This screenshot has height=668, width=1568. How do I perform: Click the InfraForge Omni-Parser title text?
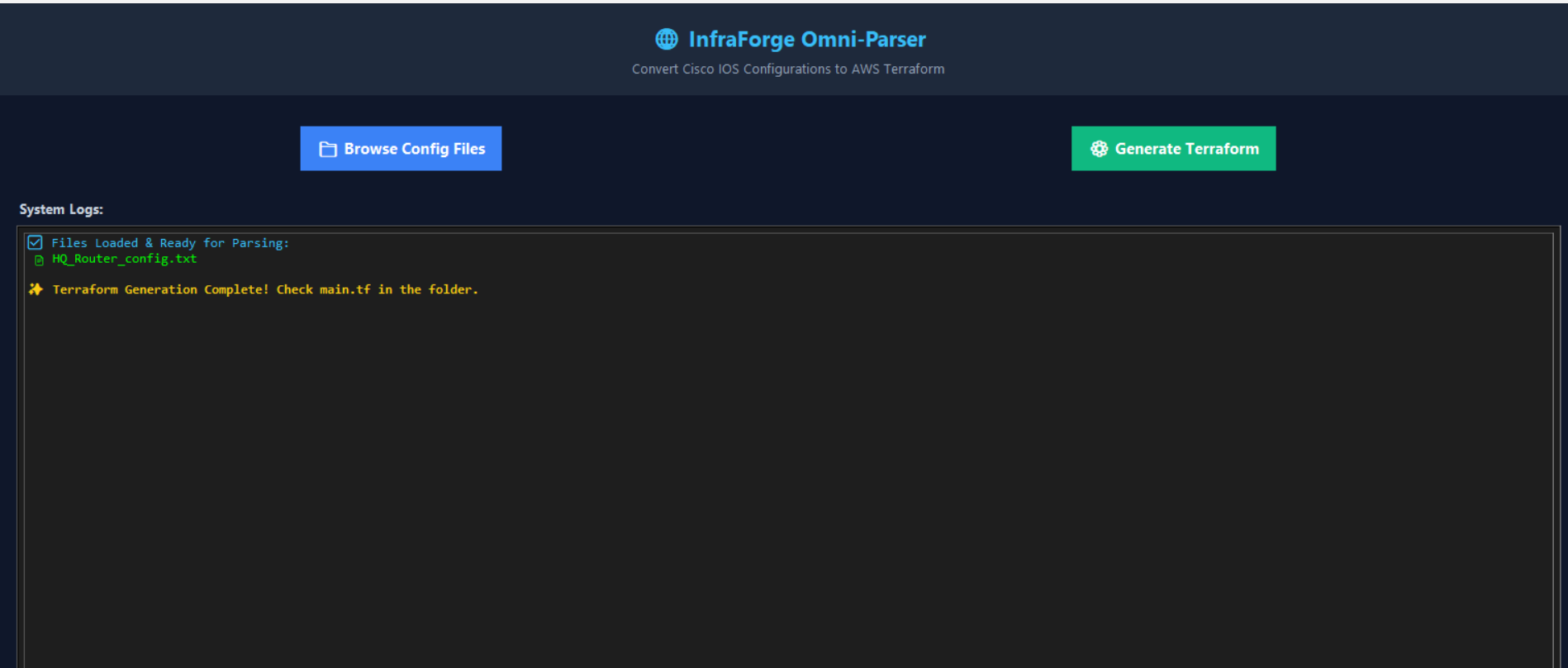point(807,39)
